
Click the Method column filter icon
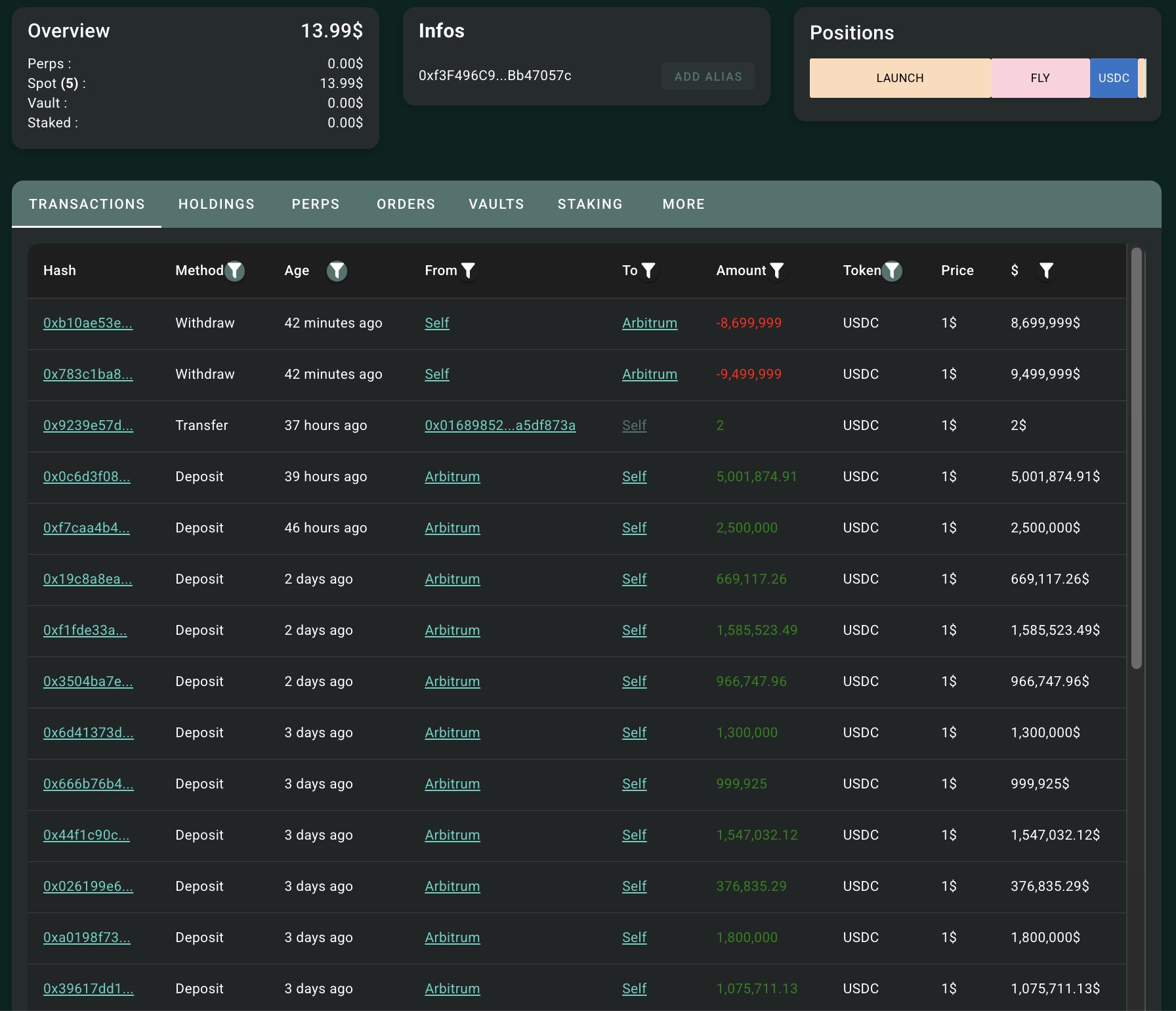click(x=234, y=270)
